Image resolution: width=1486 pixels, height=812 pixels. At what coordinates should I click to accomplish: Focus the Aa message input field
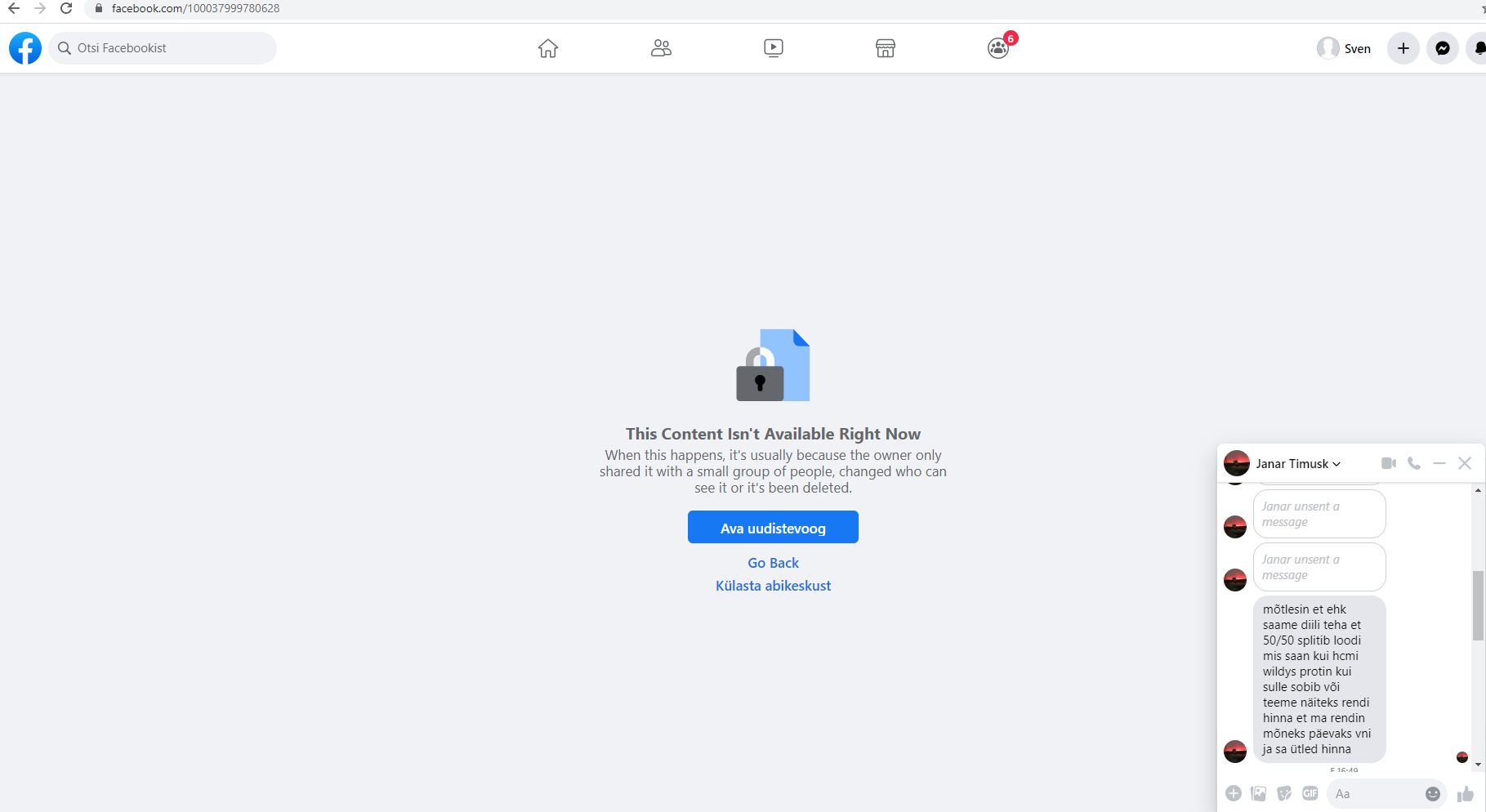pos(1377,793)
